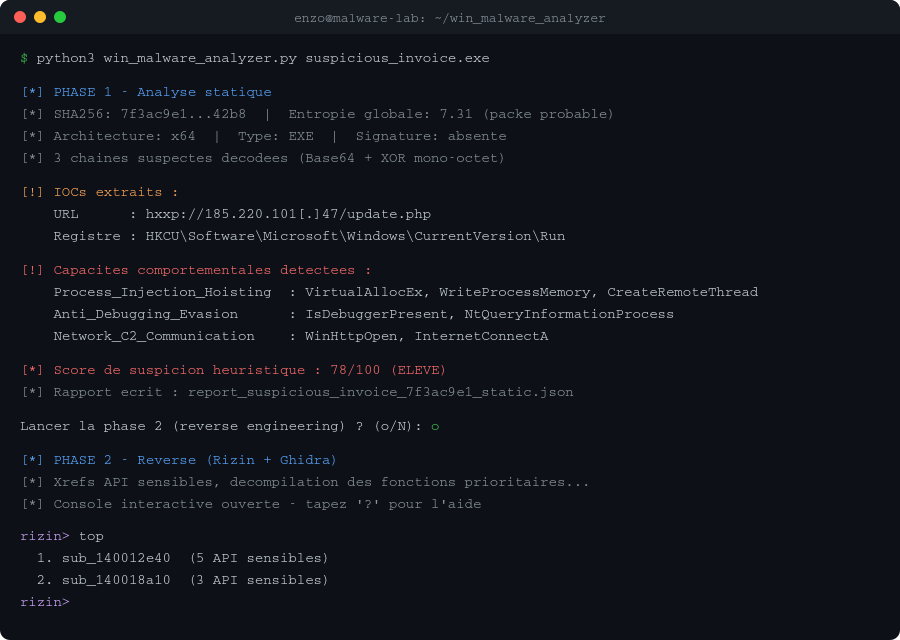
Task: Click the Anti_Debugging_Evasion capability label
Action: pos(146,314)
